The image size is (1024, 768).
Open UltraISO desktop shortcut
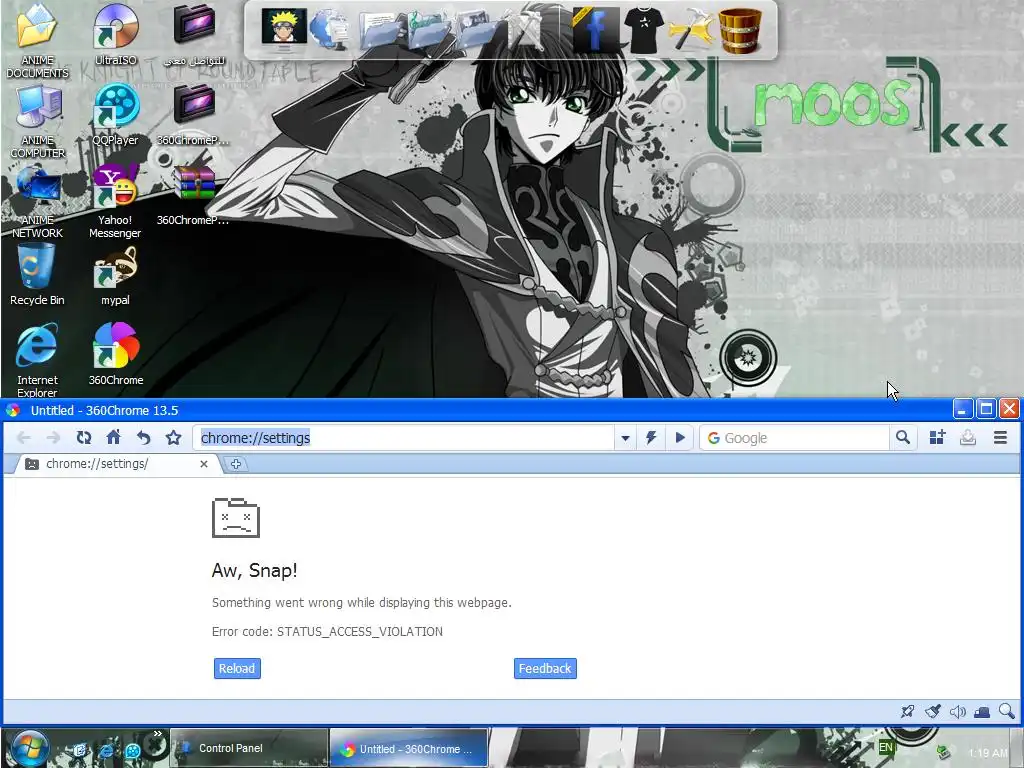pos(116,35)
